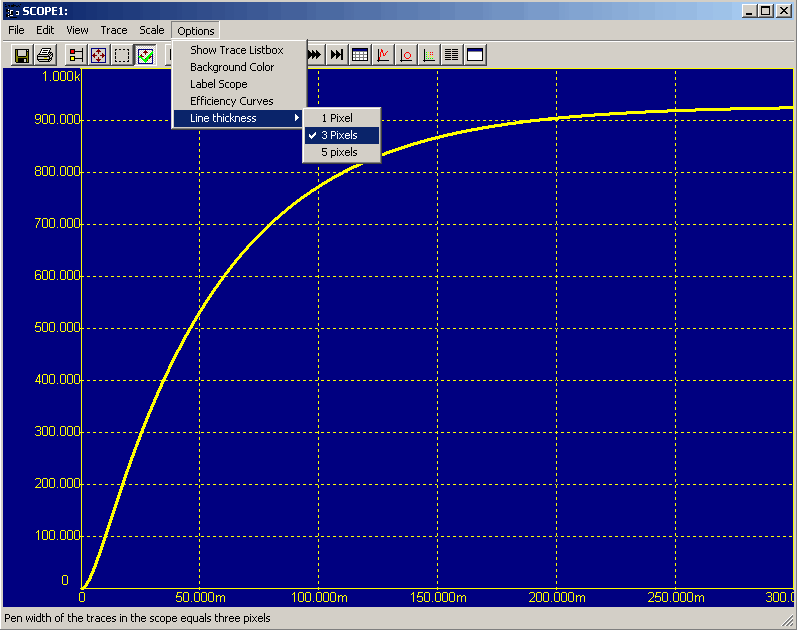
Task: Click the 1.000k Y-axis top label
Action: (61, 77)
